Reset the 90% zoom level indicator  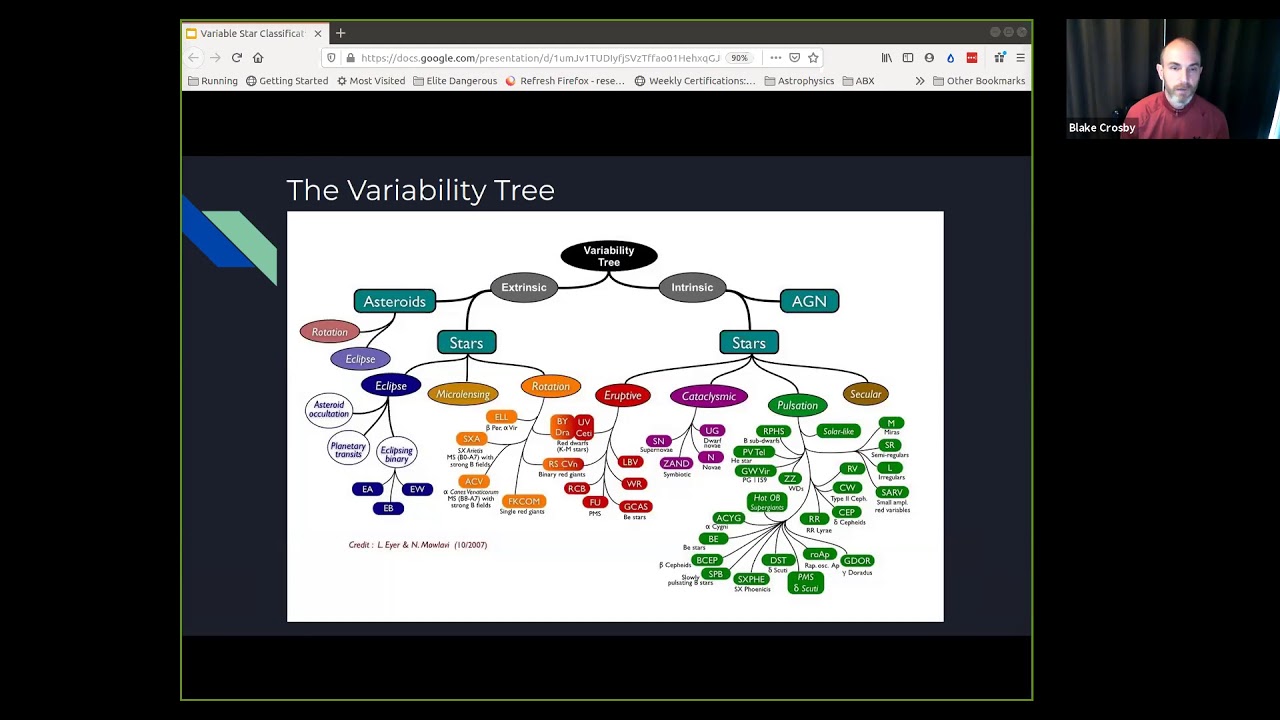(739, 58)
